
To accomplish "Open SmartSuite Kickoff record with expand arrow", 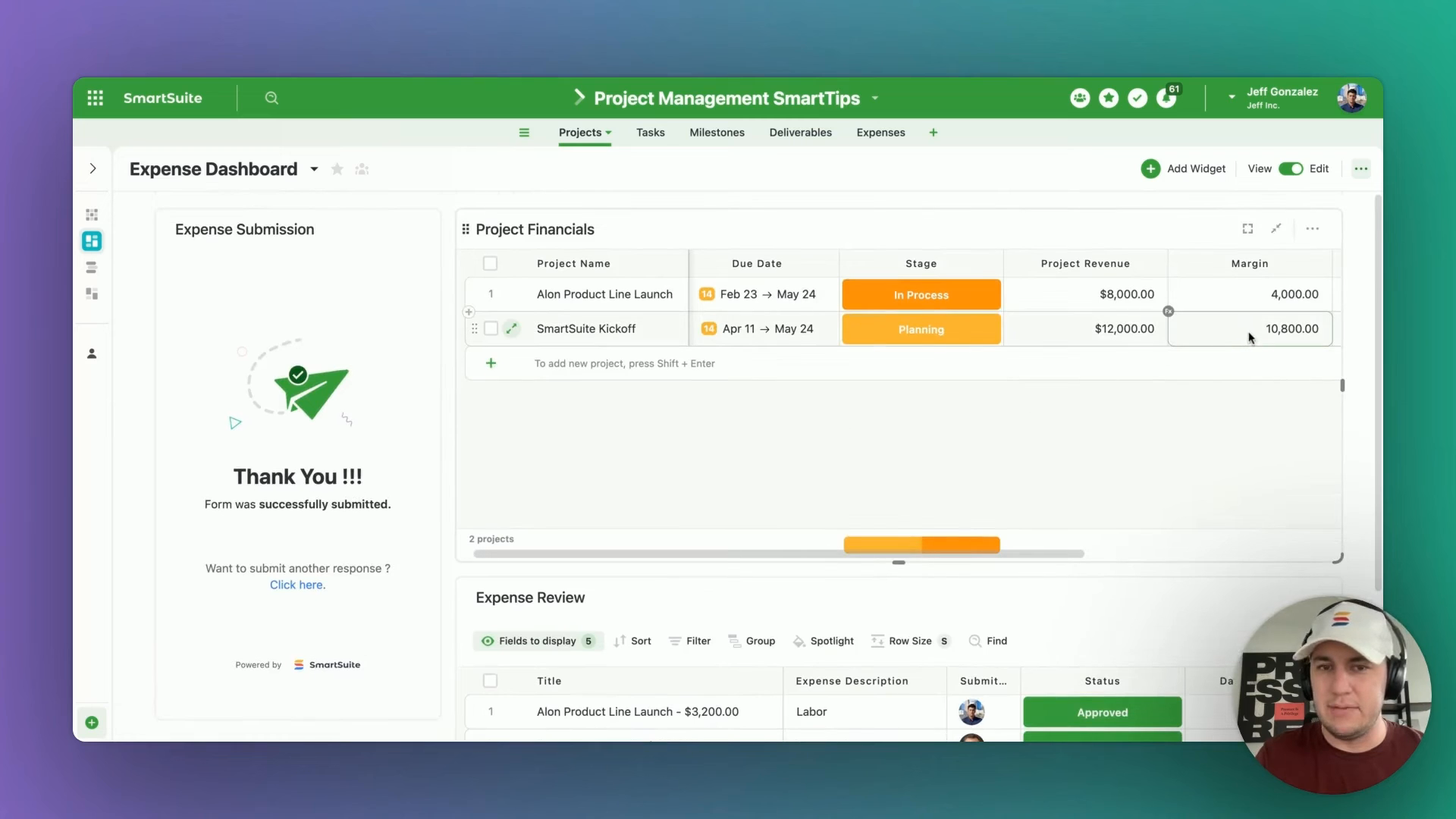I will [x=512, y=328].
